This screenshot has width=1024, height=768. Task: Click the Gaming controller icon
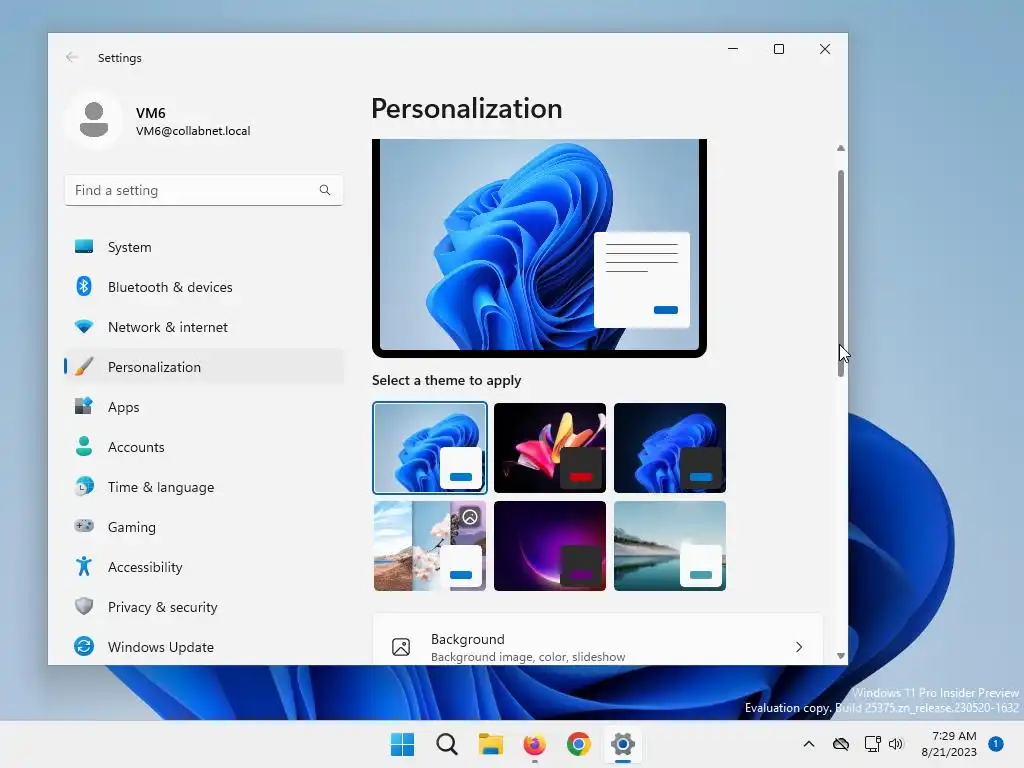84,526
